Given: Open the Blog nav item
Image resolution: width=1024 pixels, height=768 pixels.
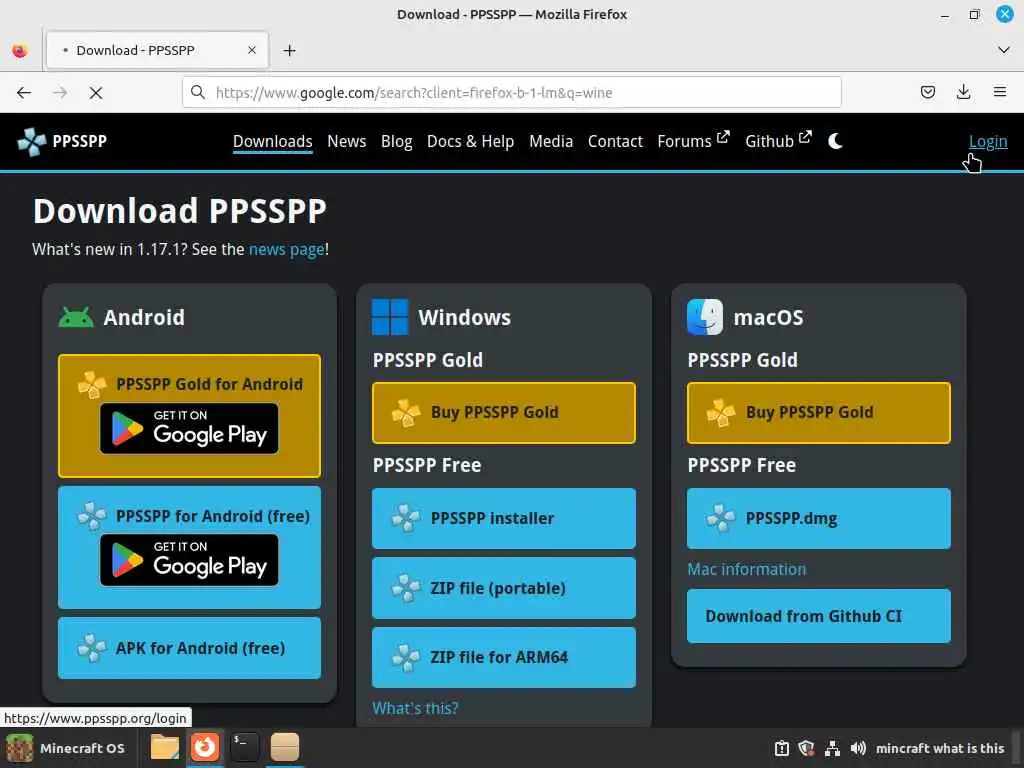Looking at the screenshot, I should 396,141.
